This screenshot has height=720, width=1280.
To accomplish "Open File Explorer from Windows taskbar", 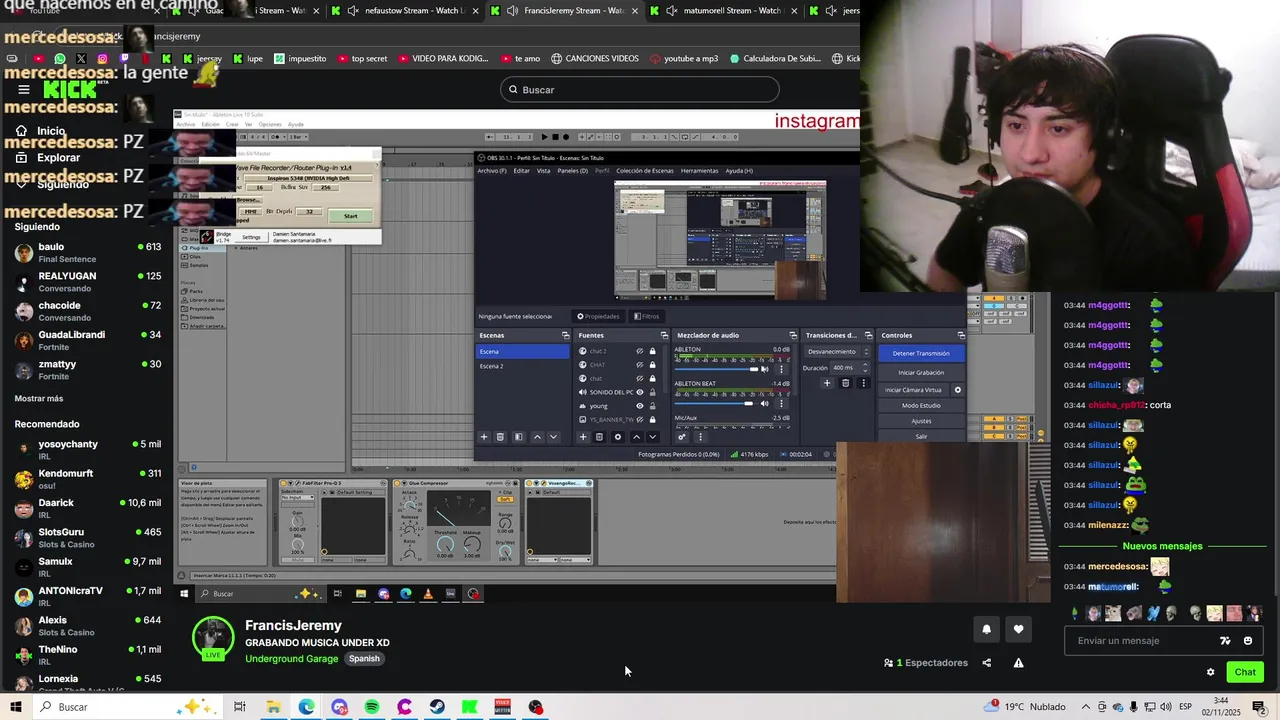I will pos(273,707).
